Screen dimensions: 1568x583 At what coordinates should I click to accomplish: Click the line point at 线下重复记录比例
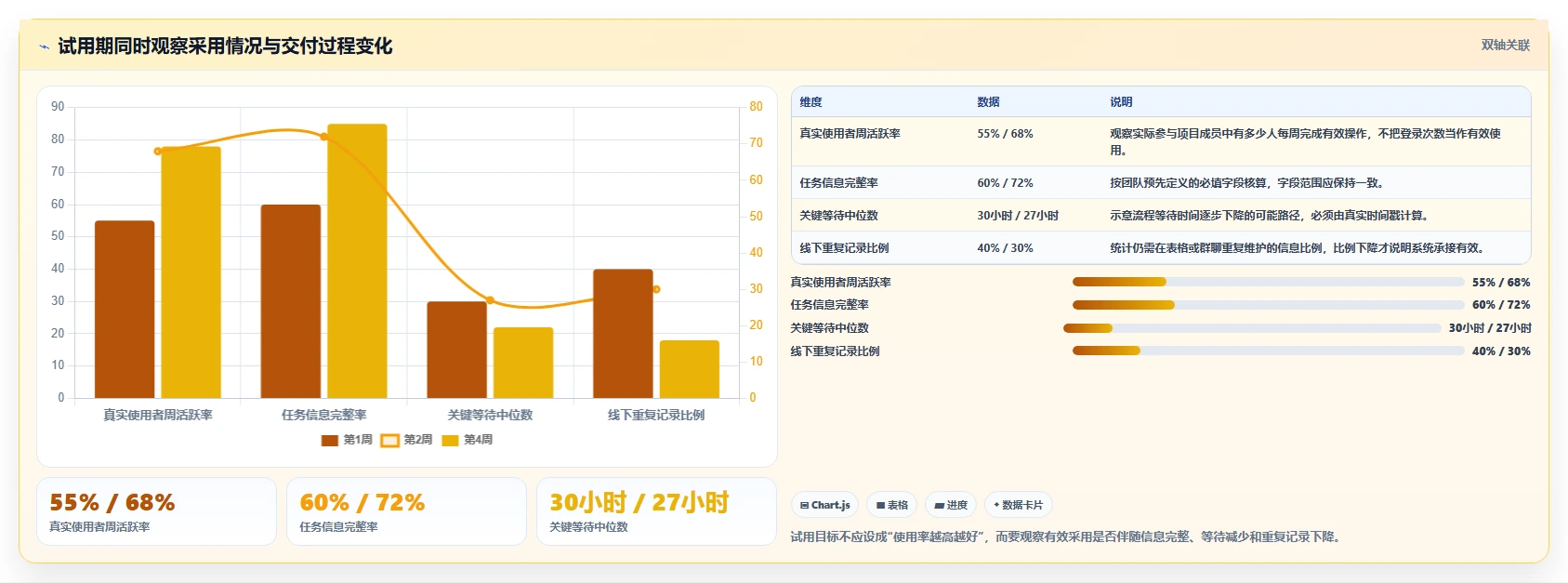pos(656,289)
